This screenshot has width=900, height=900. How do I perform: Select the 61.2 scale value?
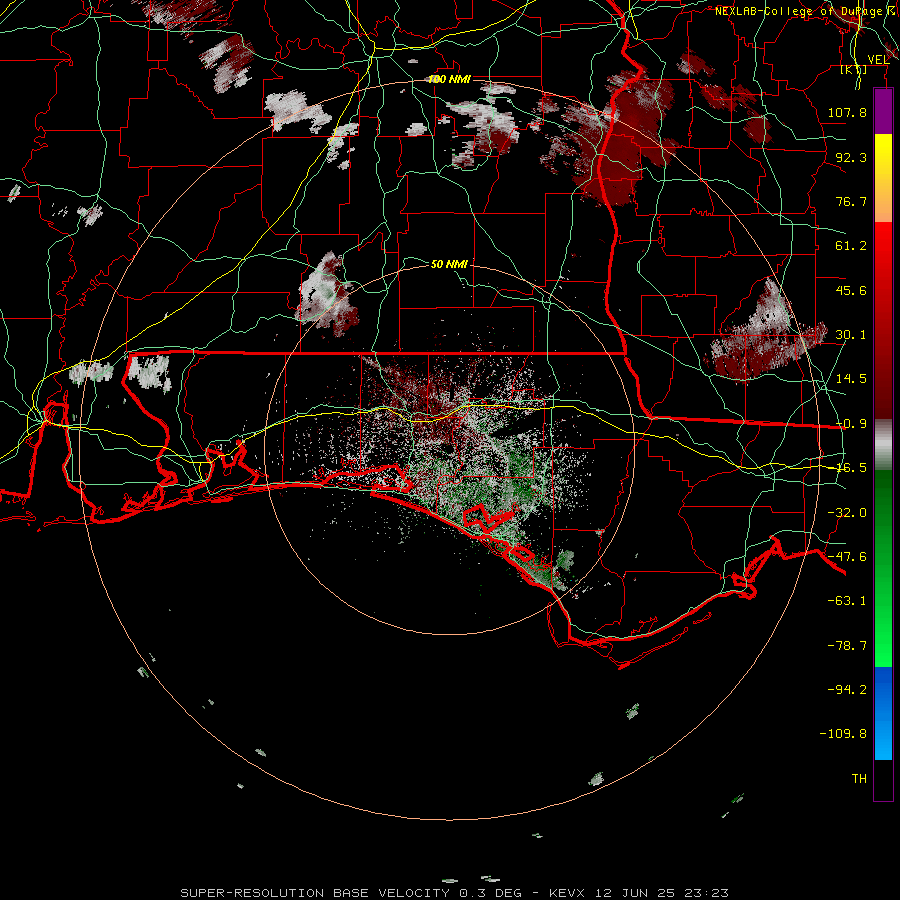point(851,246)
